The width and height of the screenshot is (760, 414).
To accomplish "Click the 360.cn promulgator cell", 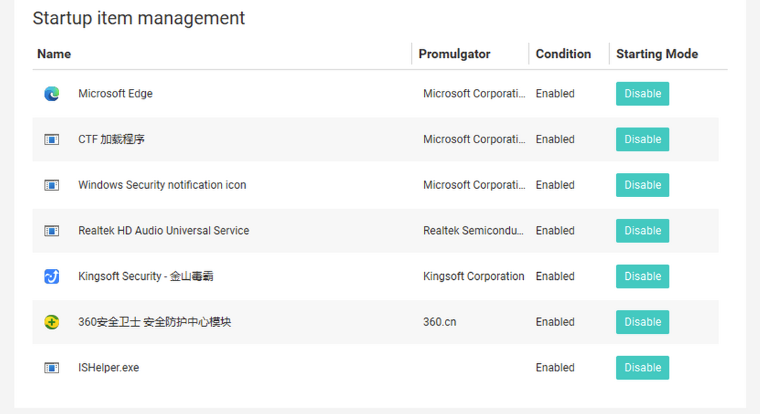I will [440, 322].
